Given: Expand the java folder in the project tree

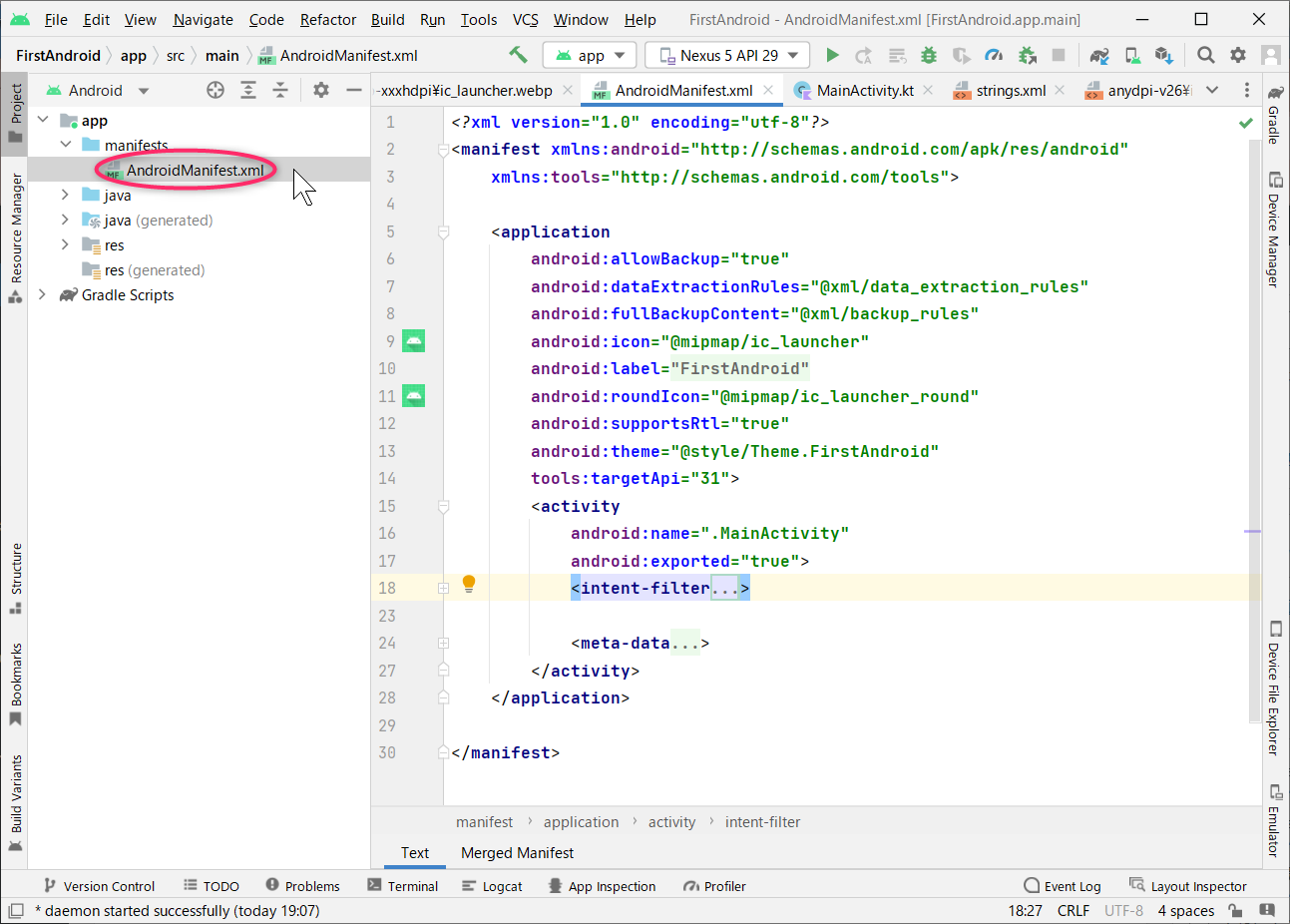Looking at the screenshot, I should (64, 195).
